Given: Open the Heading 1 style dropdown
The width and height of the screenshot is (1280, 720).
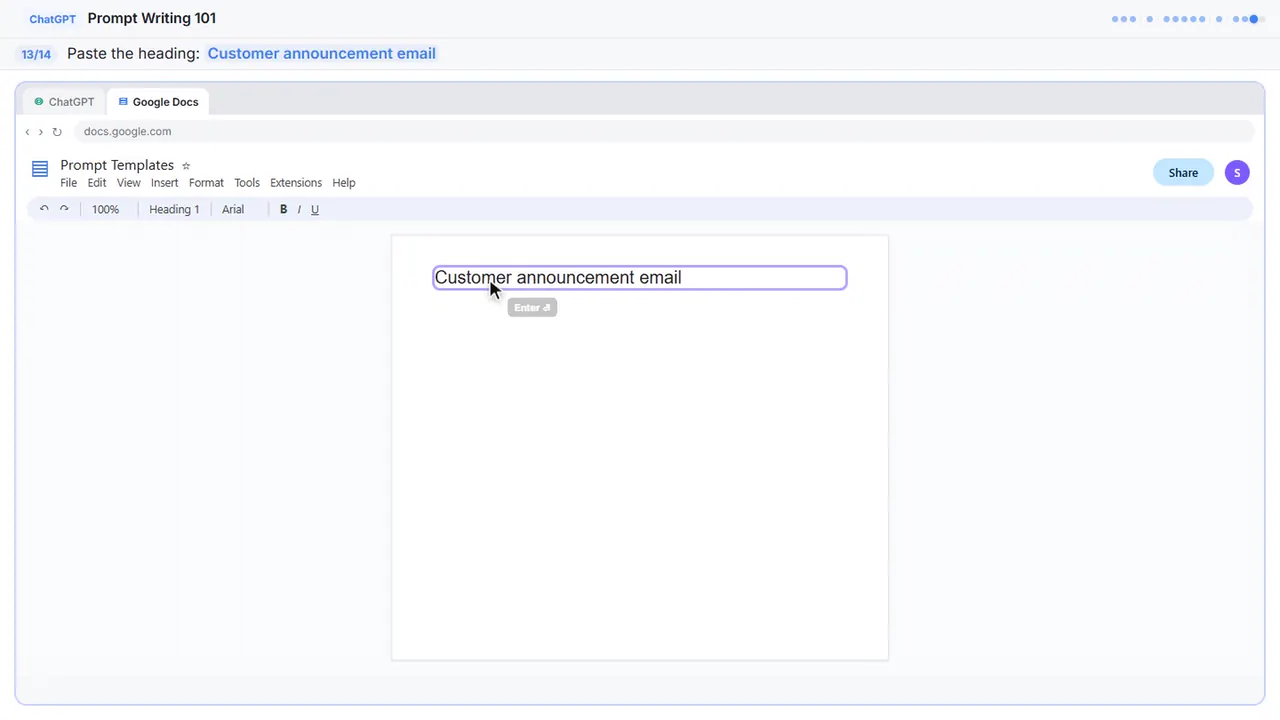Looking at the screenshot, I should (x=174, y=209).
